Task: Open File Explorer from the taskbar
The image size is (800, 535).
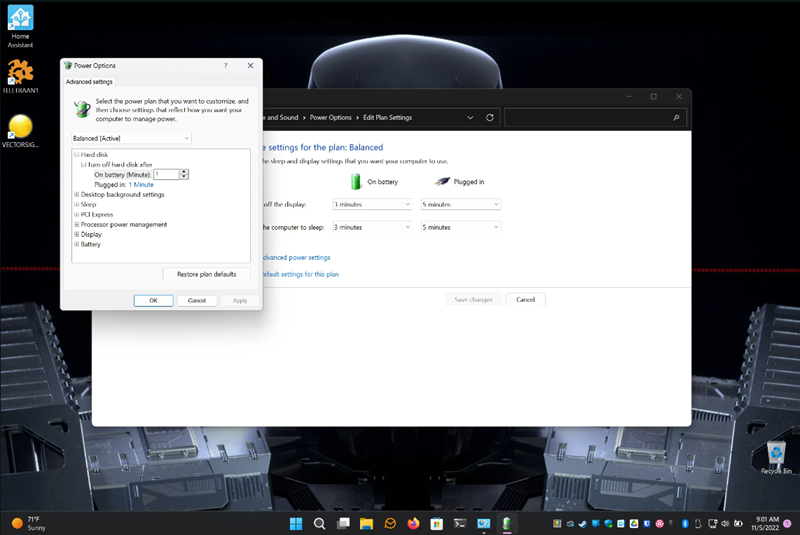Action: (366, 523)
